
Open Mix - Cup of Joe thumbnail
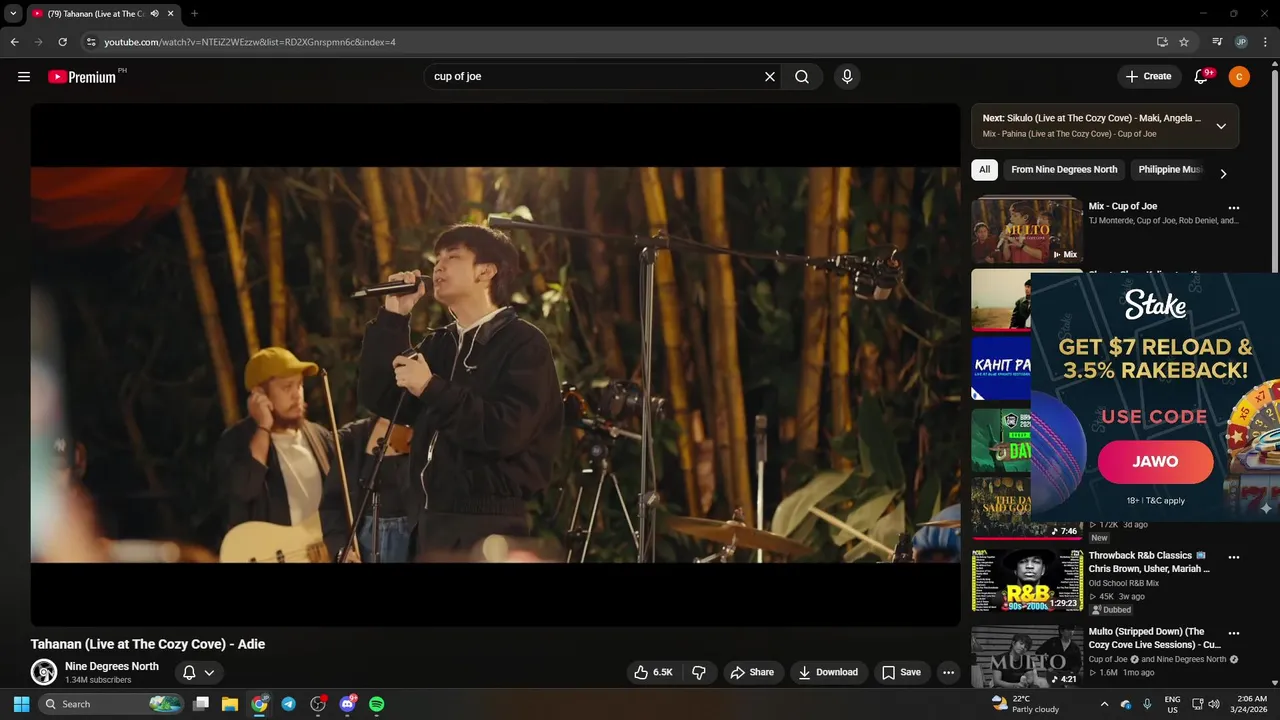click(x=1027, y=230)
